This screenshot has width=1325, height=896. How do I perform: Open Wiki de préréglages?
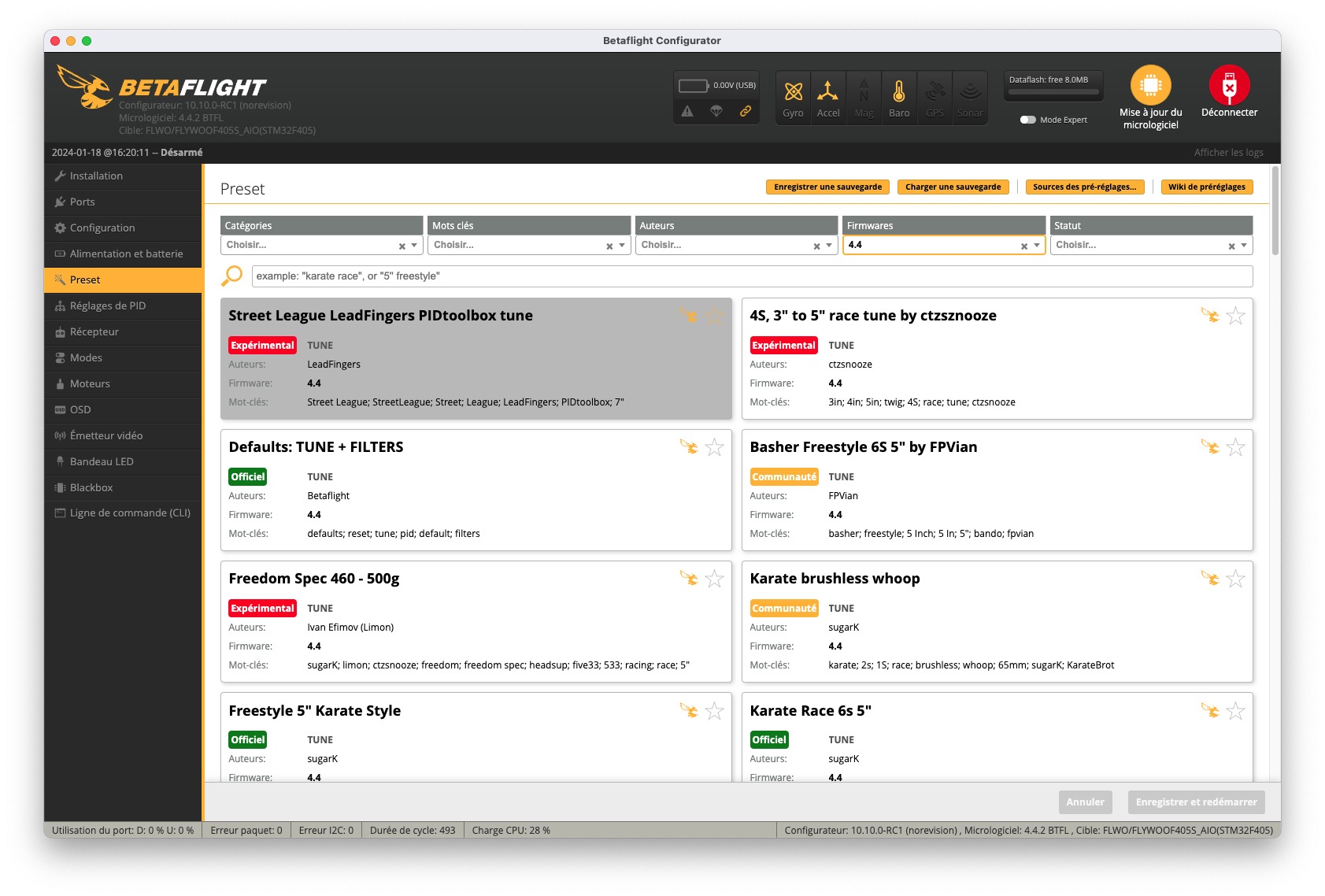coord(1206,187)
